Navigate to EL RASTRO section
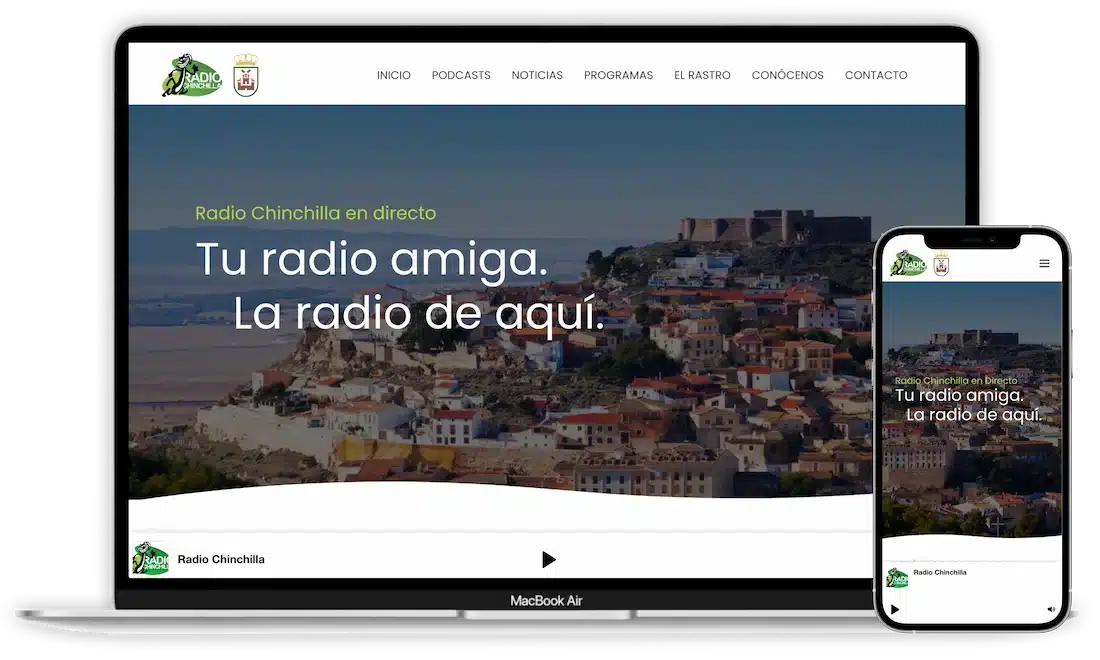1100x660 pixels. pos(702,75)
